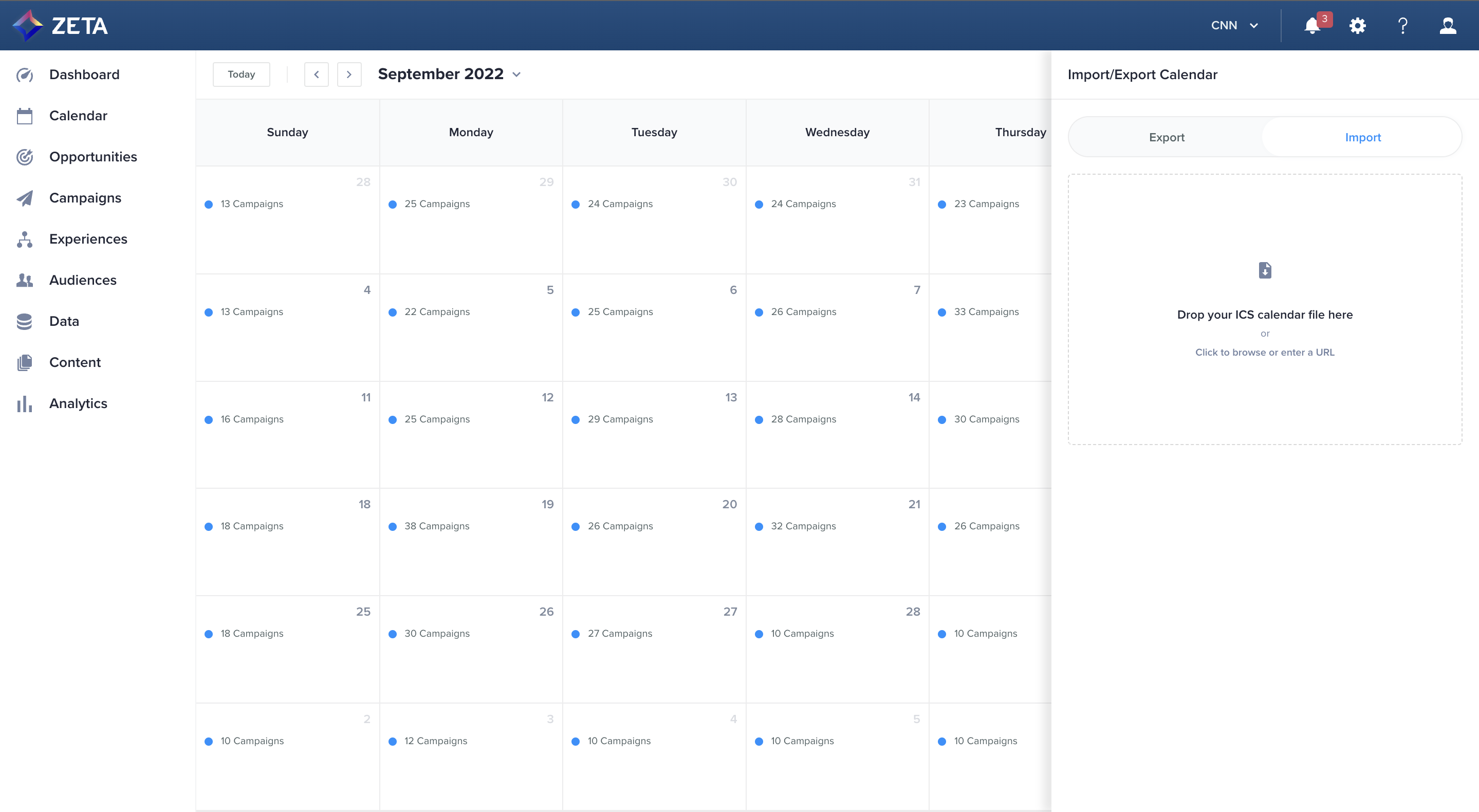Open Experiences in the sidebar
The width and height of the screenshot is (1479, 812).
[88, 239]
